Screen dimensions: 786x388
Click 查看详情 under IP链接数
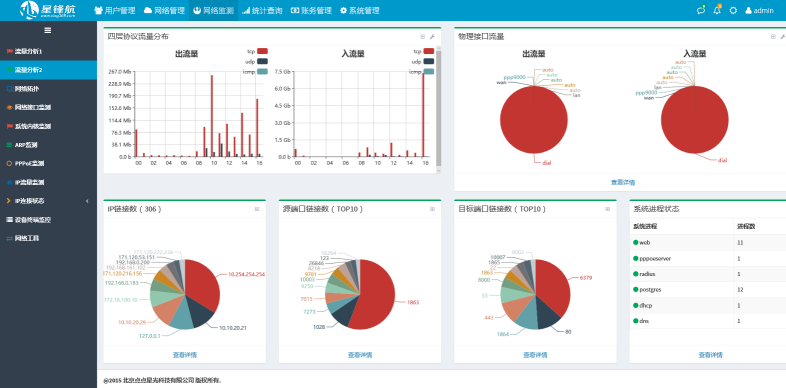pyautogui.click(x=184, y=355)
